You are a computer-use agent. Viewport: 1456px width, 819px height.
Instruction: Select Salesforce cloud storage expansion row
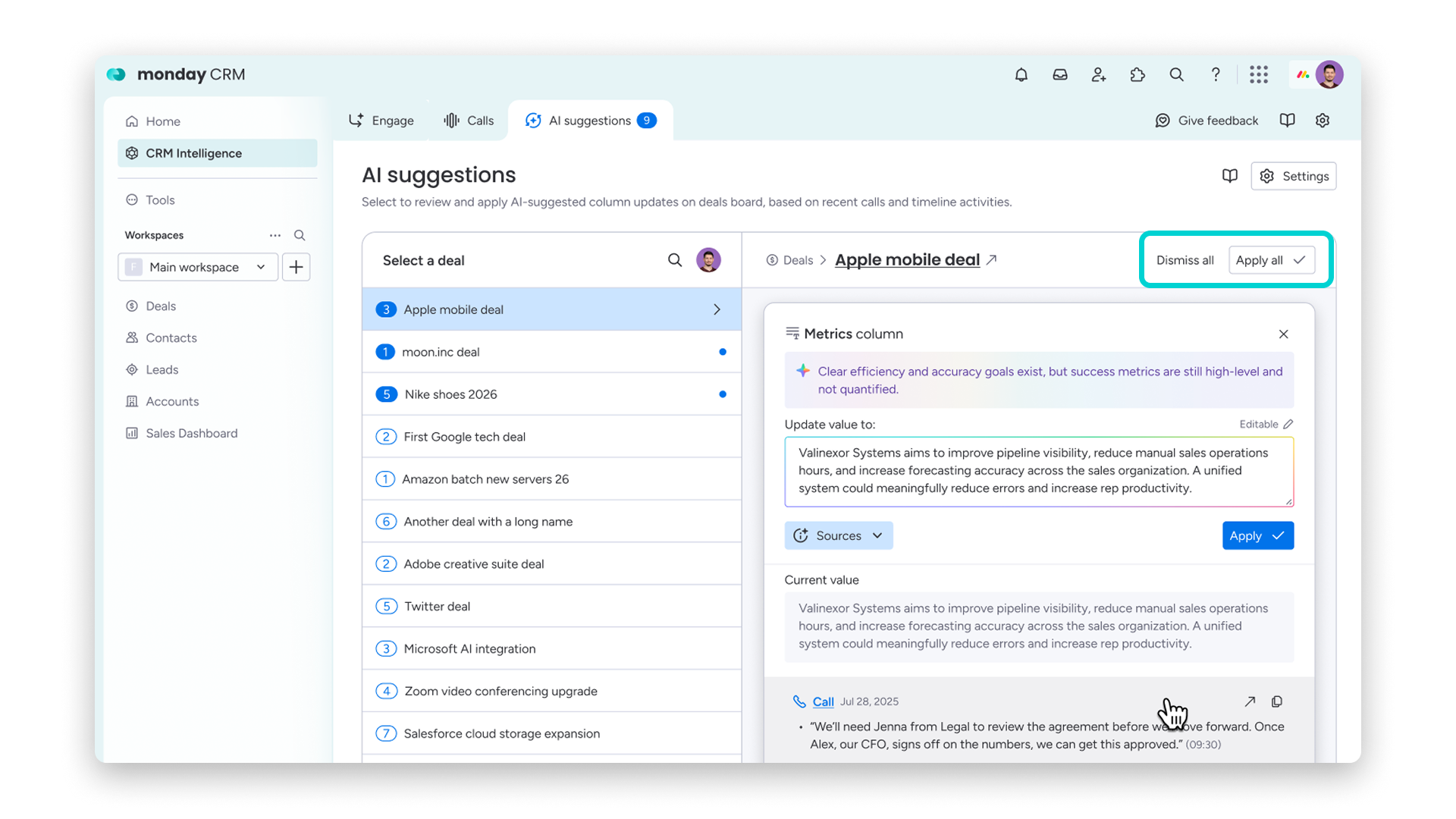pyautogui.click(x=552, y=734)
